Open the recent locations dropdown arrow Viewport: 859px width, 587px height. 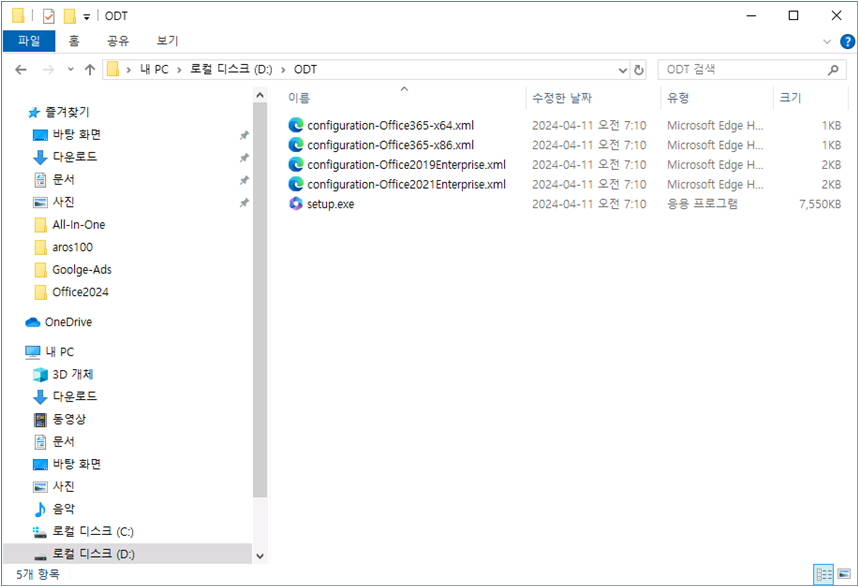tap(70, 70)
